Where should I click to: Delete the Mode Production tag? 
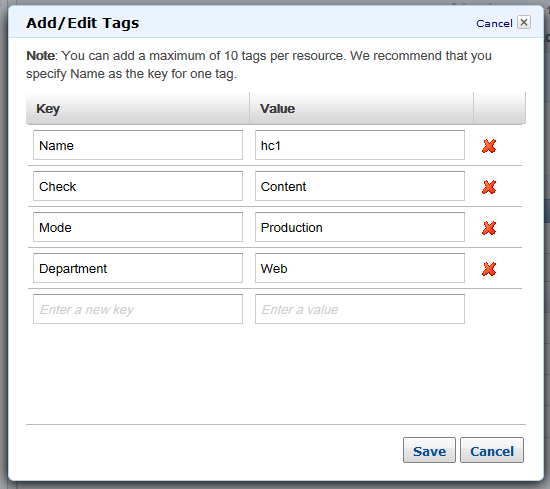pos(489,228)
